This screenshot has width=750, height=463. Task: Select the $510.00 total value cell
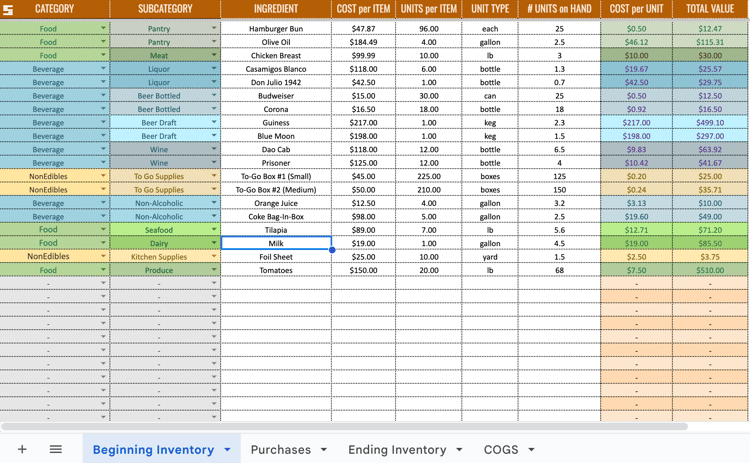click(x=710, y=270)
